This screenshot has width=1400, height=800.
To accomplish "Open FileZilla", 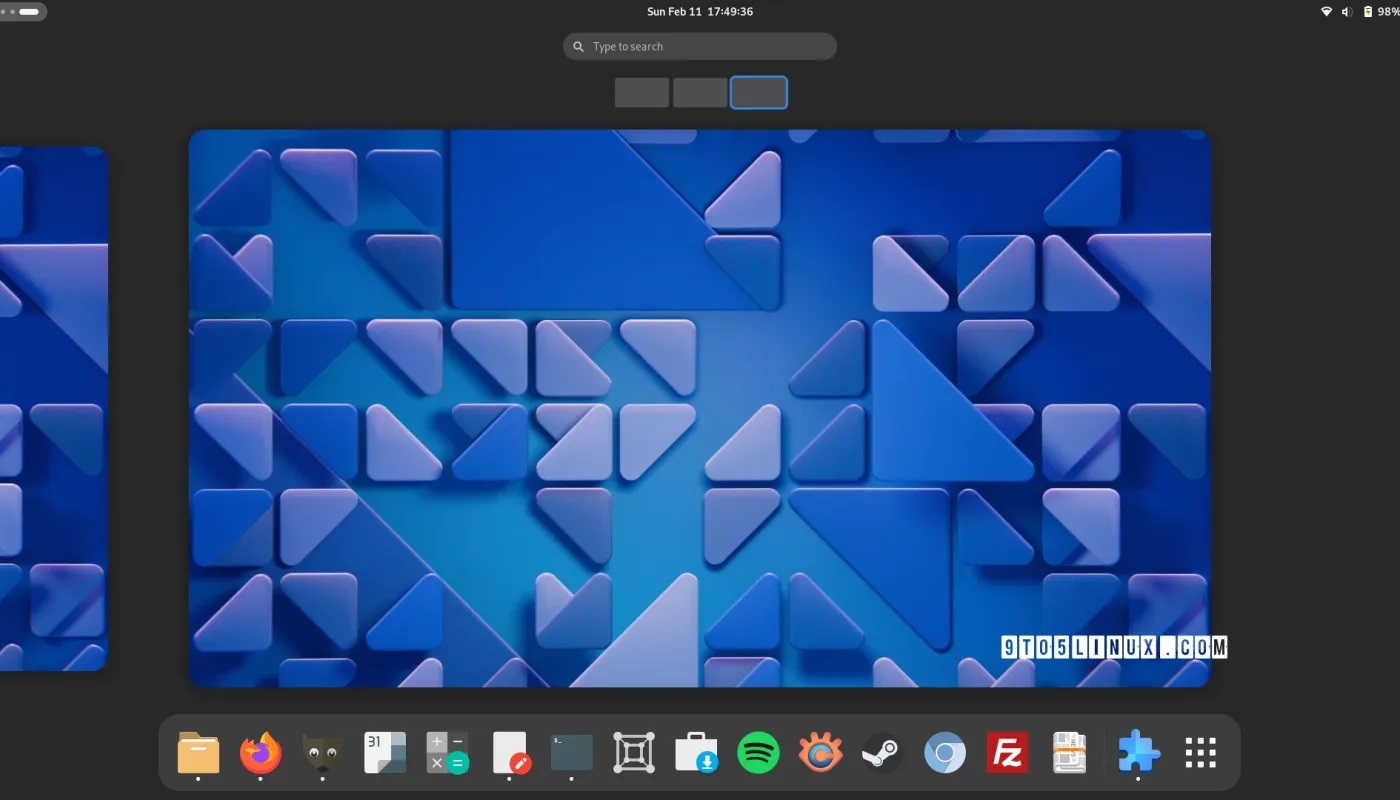I will [x=1007, y=752].
